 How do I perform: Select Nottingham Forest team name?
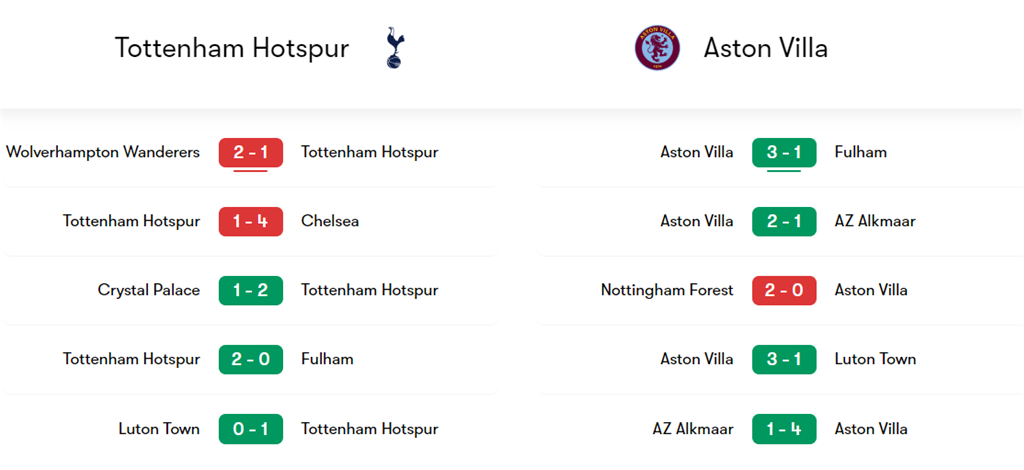667,290
